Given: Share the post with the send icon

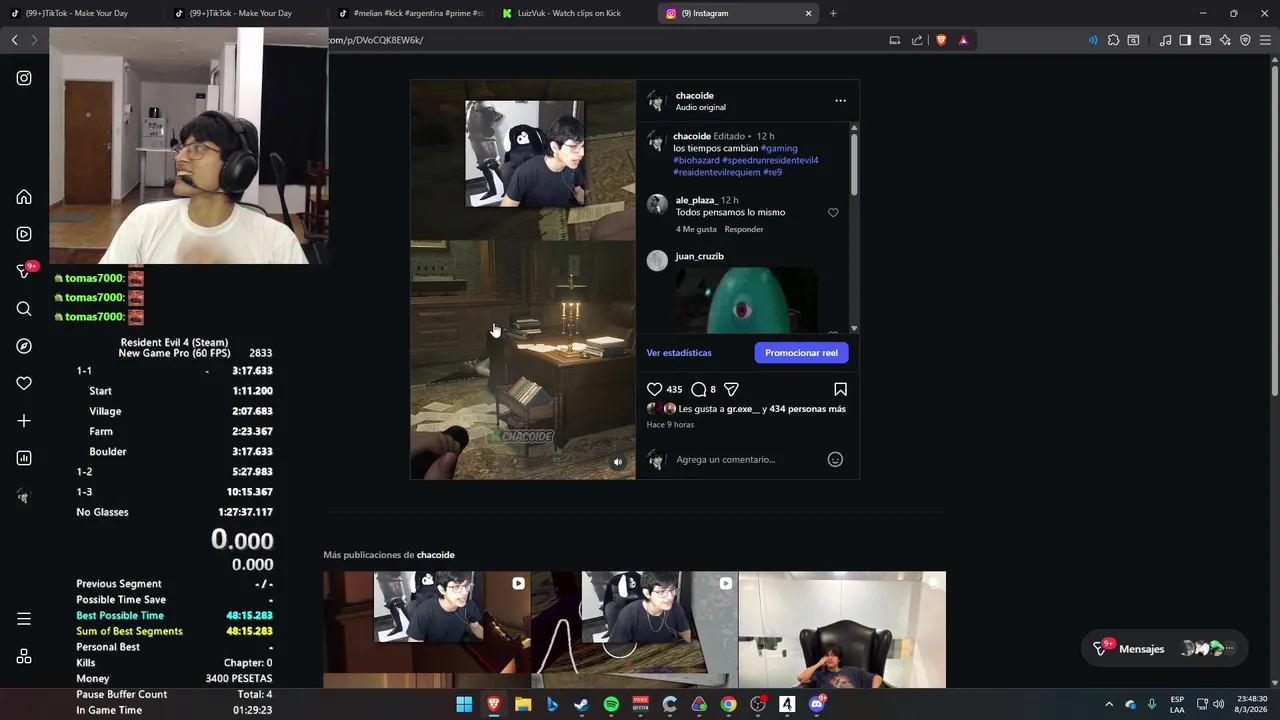Looking at the screenshot, I should [x=731, y=389].
